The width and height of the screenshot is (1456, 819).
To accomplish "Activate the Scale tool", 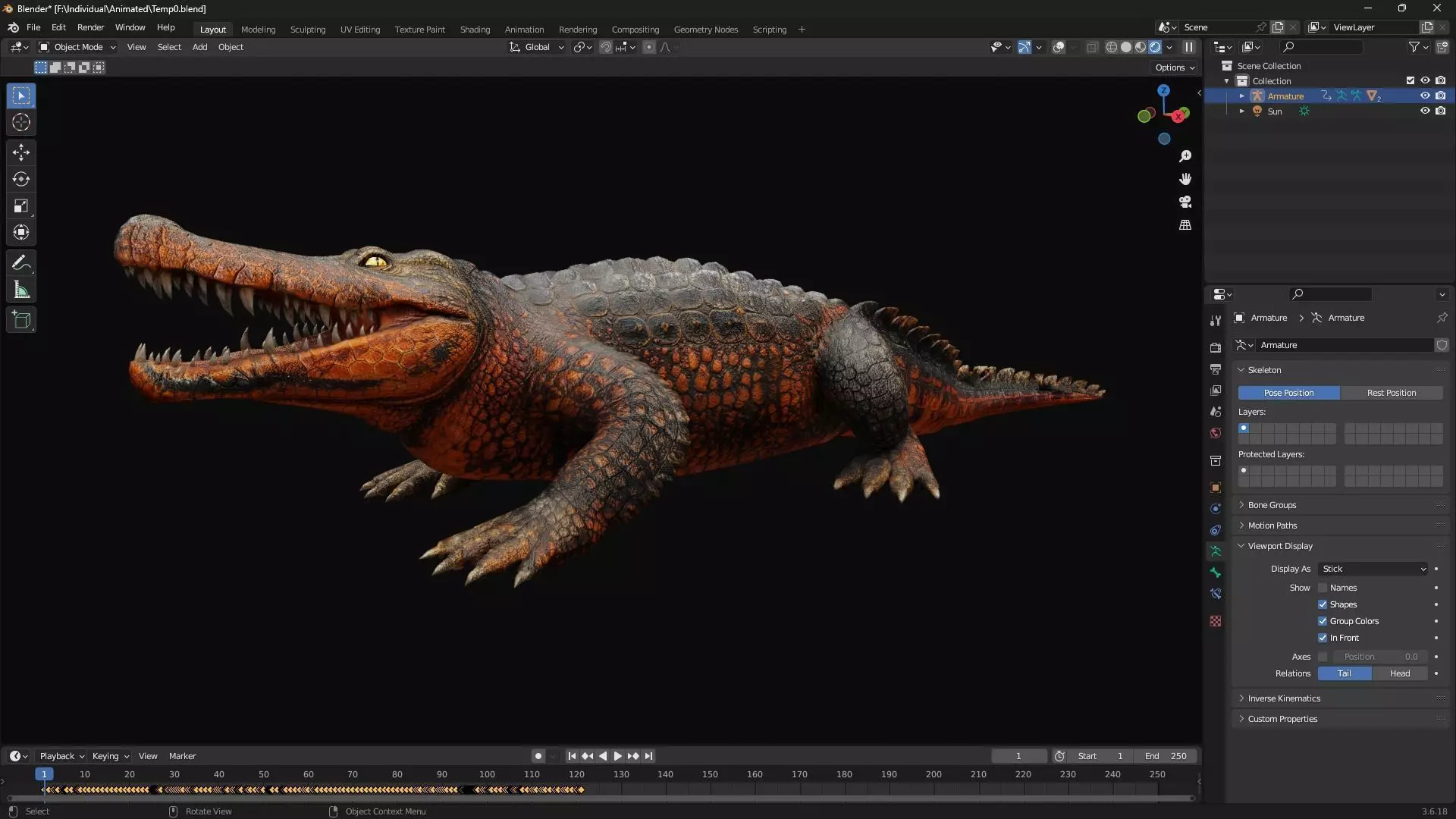I will tap(21, 206).
